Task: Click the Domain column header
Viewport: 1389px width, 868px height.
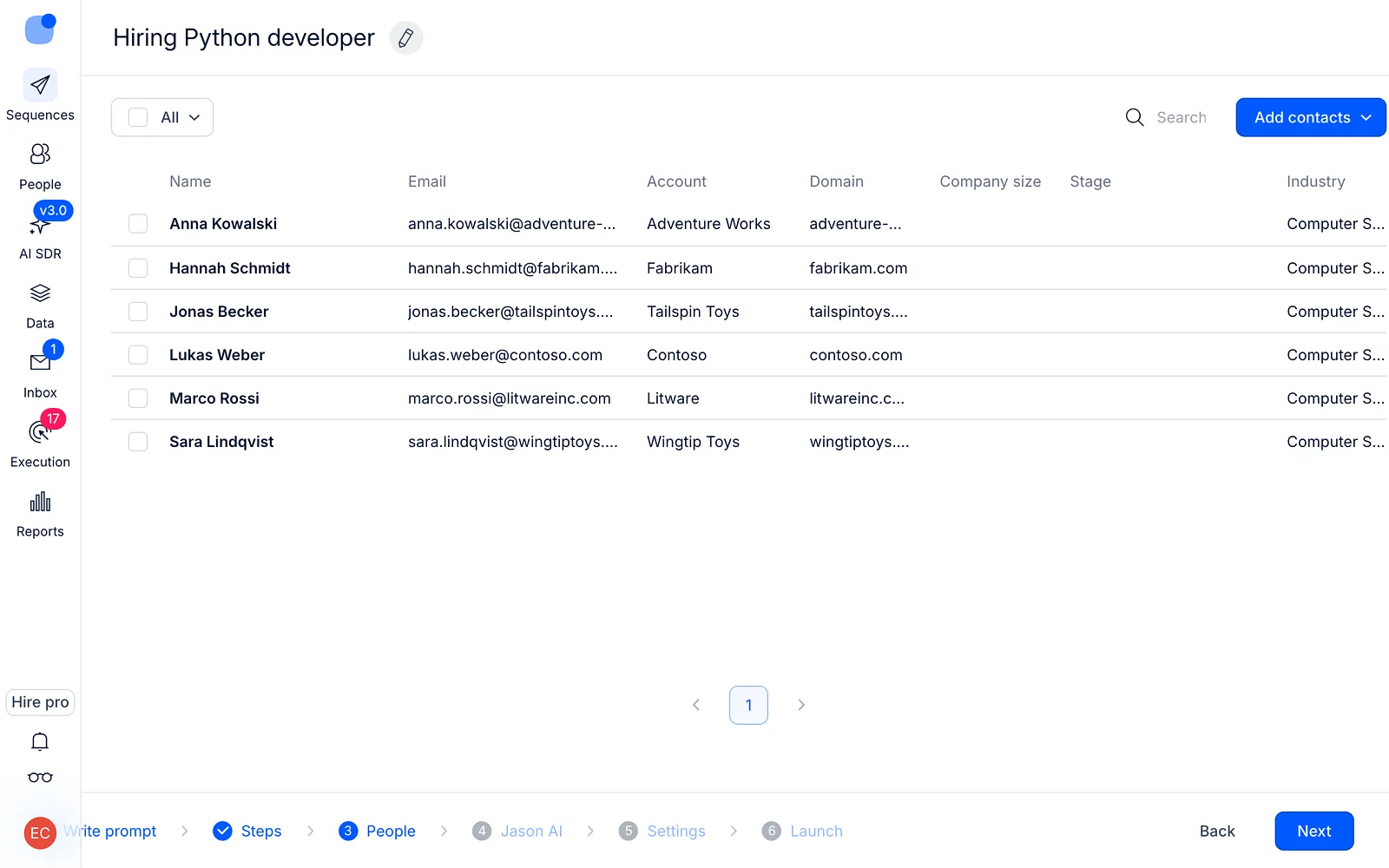Action: (x=836, y=181)
